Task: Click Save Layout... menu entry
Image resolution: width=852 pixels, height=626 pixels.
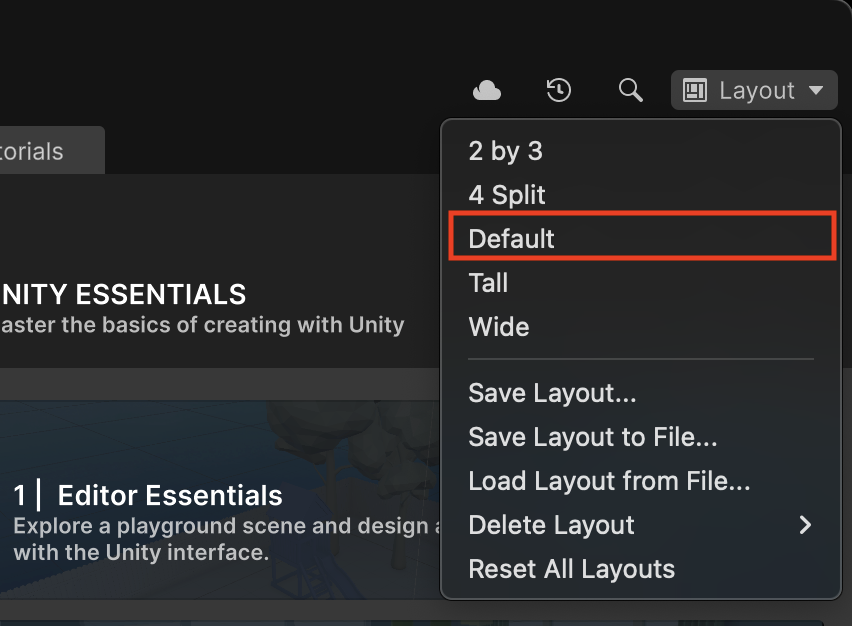Action: (x=552, y=393)
